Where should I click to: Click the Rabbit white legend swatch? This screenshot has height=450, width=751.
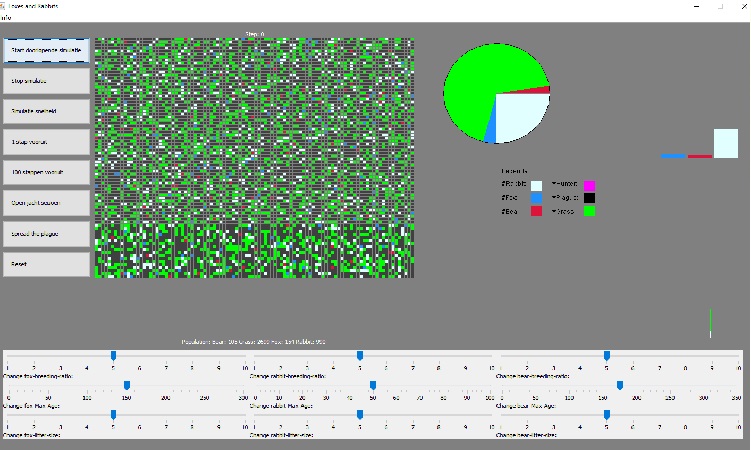(537, 185)
